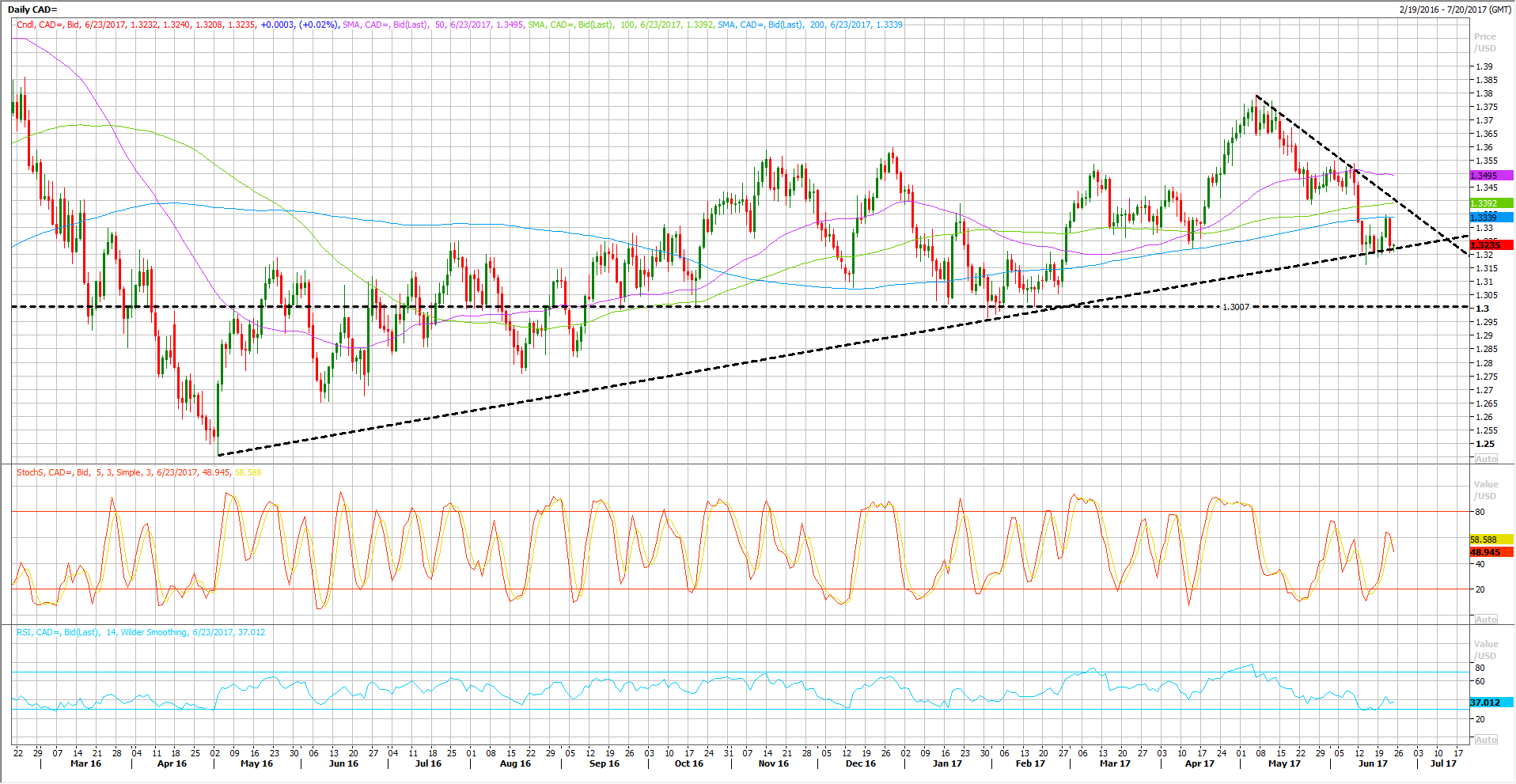Select the StochS legend label in stochastic panel

tap(30, 472)
